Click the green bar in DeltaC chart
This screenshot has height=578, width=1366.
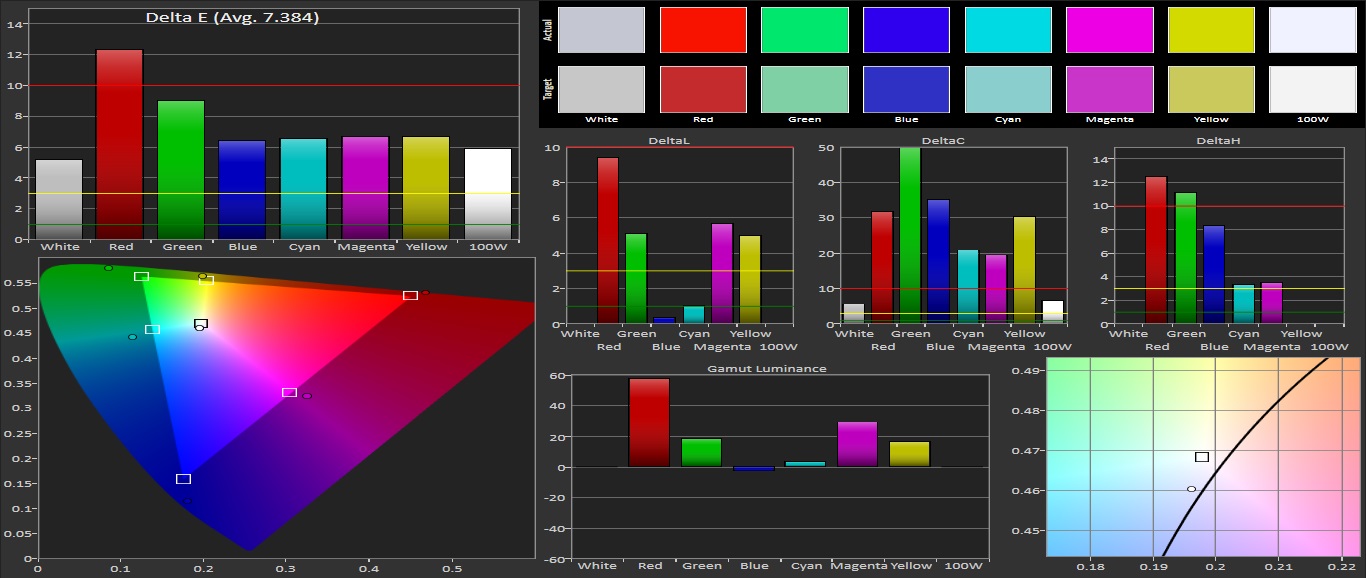[x=910, y=235]
